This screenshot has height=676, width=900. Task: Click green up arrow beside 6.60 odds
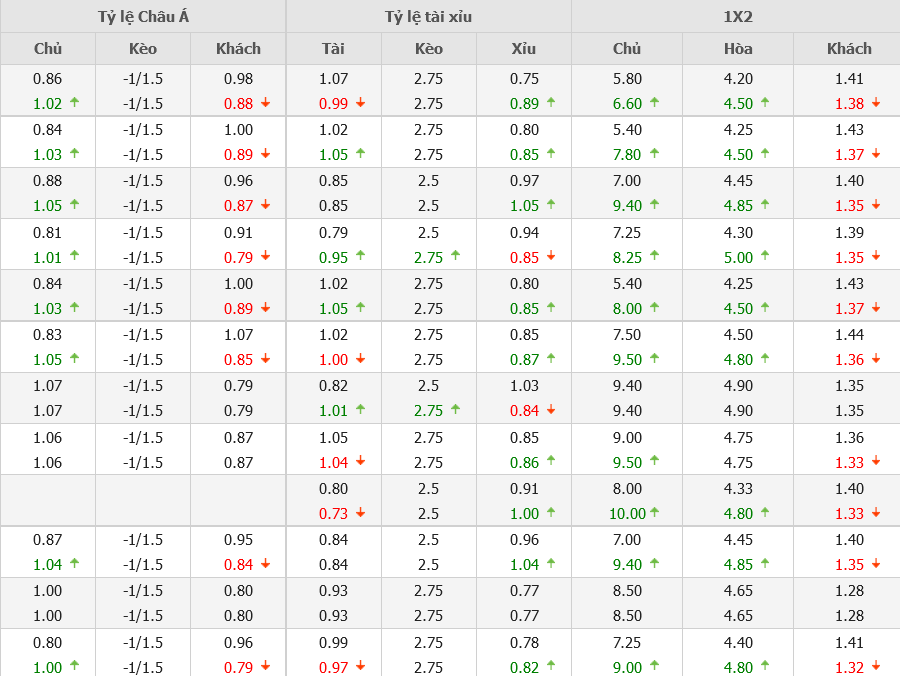[x=654, y=102]
